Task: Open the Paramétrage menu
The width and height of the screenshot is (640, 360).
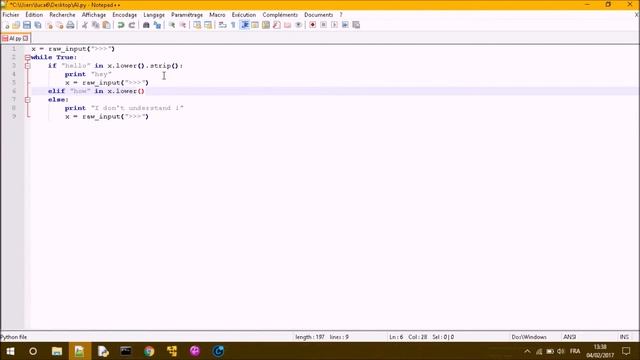Action: pyautogui.click(x=187, y=15)
